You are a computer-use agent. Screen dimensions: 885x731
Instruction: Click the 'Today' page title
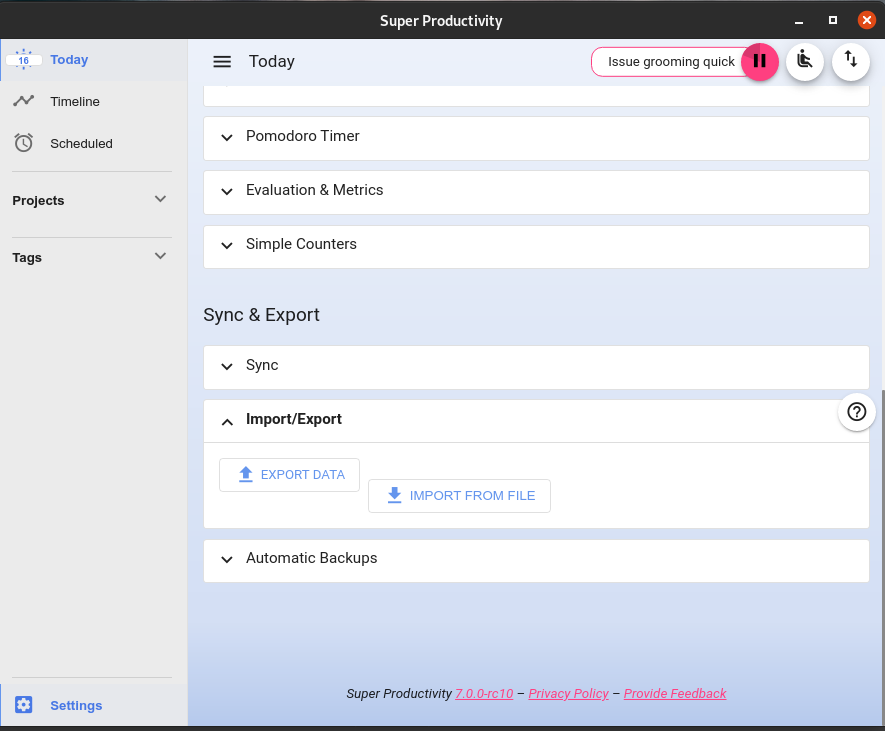click(x=272, y=62)
